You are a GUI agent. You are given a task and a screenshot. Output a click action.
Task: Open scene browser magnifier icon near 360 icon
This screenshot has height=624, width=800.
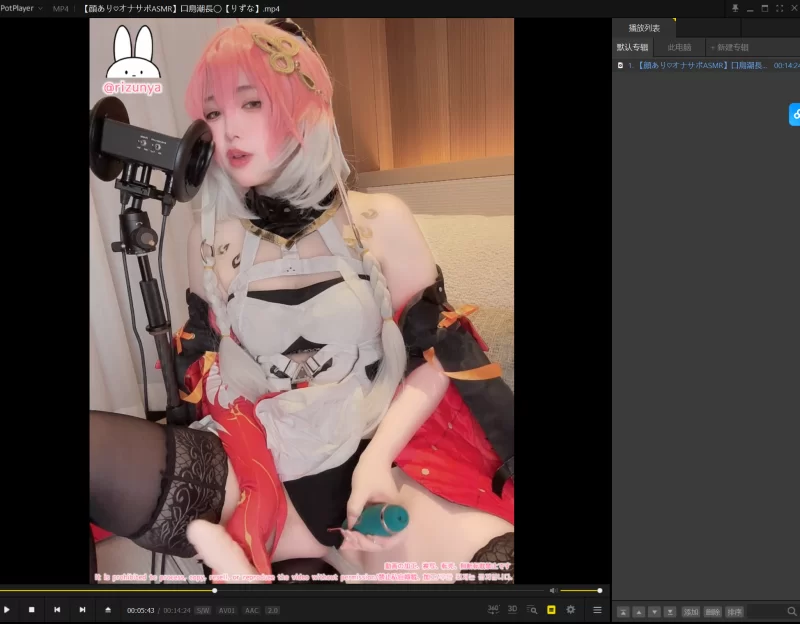coord(533,609)
